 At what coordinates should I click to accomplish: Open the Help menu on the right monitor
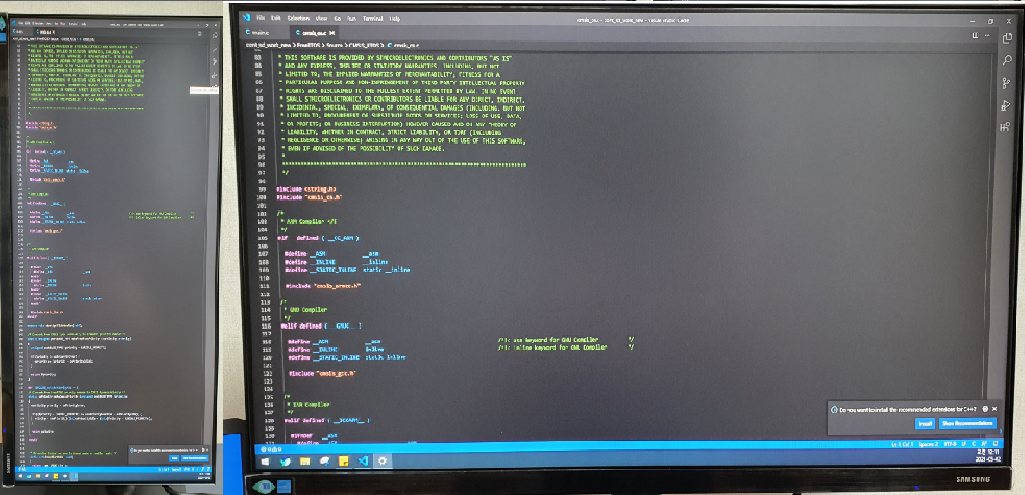tap(394, 18)
